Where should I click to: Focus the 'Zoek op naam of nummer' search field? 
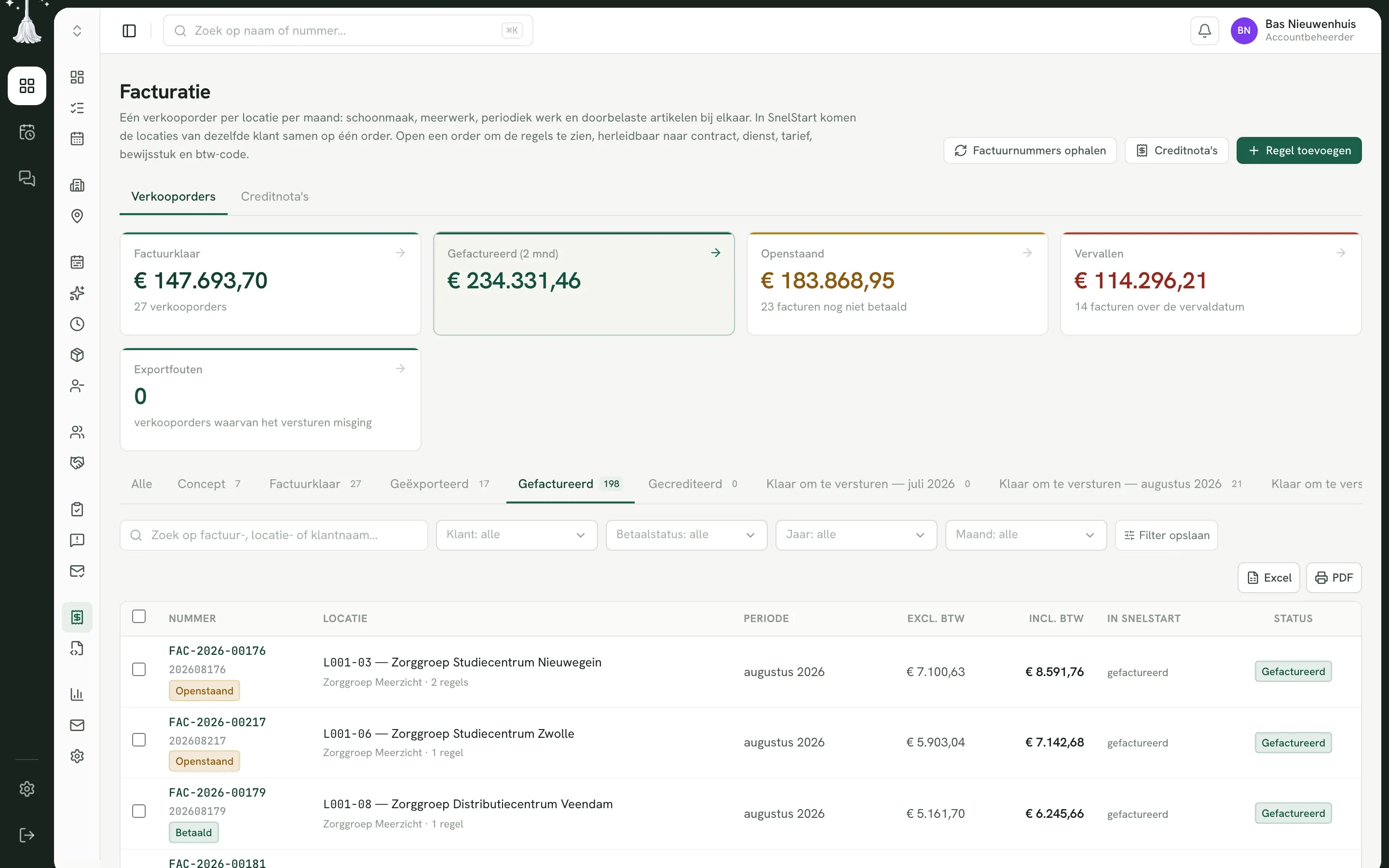pos(348,30)
